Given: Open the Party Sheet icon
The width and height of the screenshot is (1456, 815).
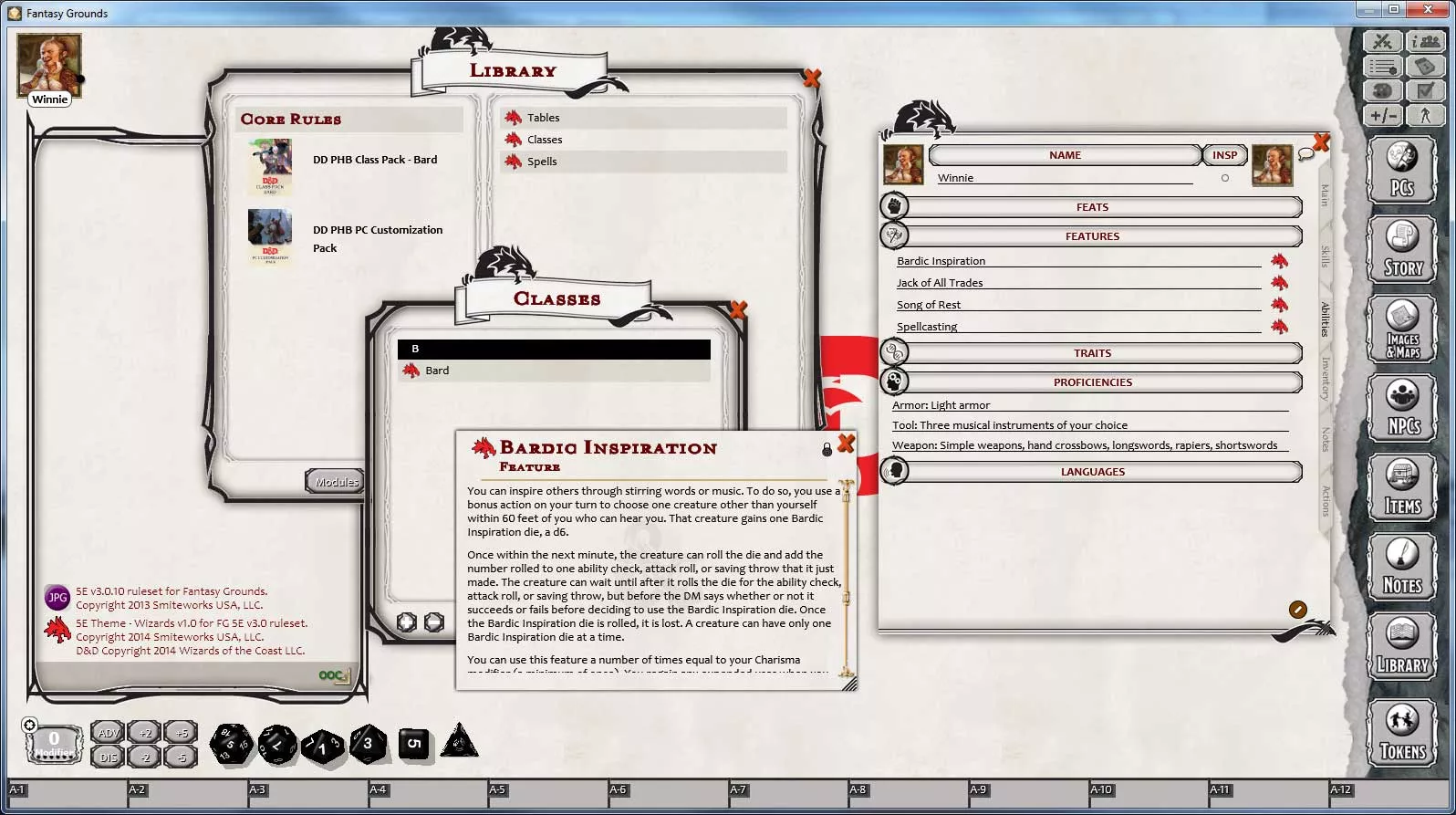Looking at the screenshot, I should pos(1426,42).
